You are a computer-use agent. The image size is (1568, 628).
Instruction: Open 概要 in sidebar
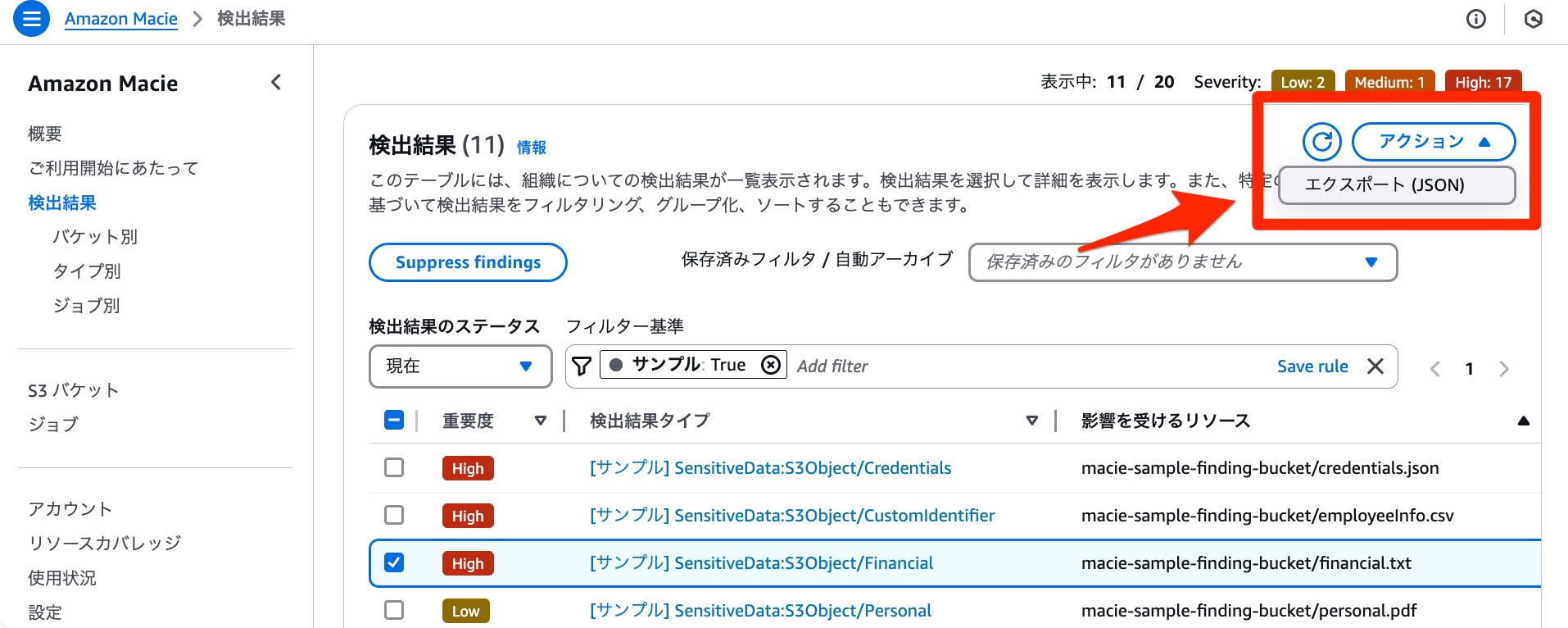coord(45,134)
